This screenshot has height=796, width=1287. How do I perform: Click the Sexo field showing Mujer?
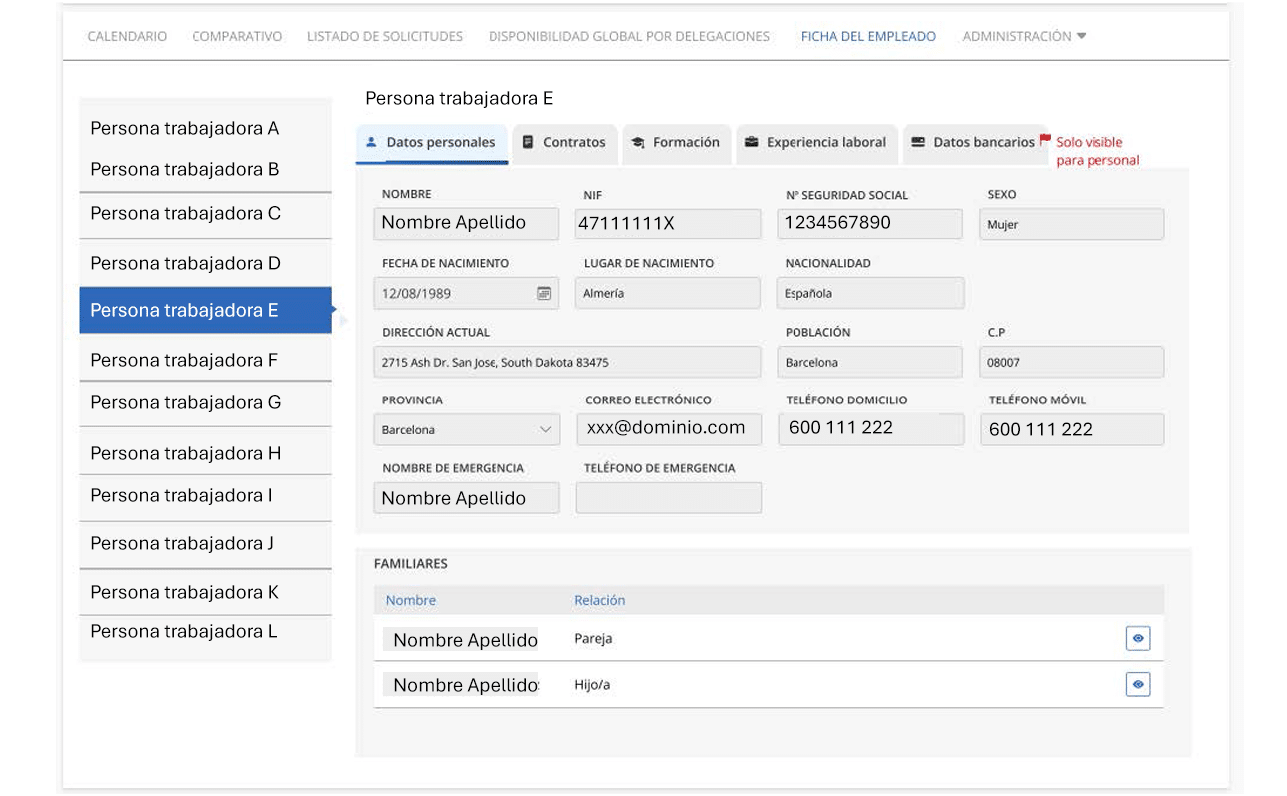pos(1071,224)
